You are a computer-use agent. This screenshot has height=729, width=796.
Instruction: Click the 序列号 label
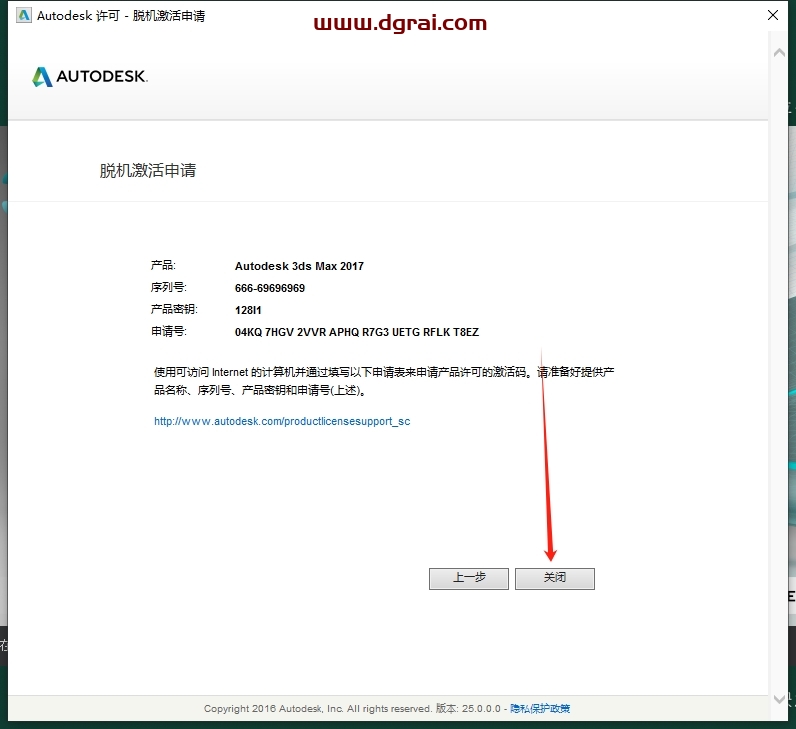[x=169, y=287]
